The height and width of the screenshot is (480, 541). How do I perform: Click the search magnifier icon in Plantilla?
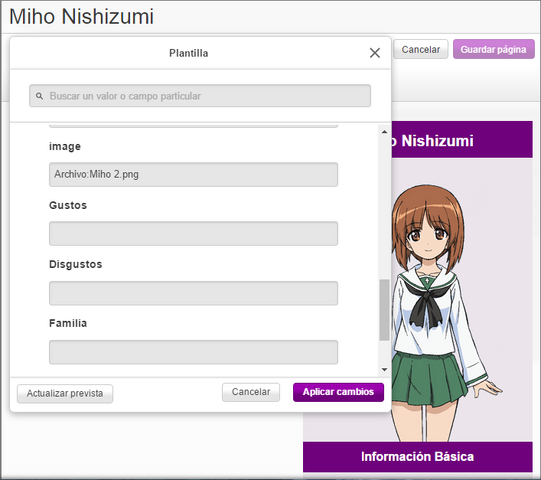pyautogui.click(x=40, y=96)
